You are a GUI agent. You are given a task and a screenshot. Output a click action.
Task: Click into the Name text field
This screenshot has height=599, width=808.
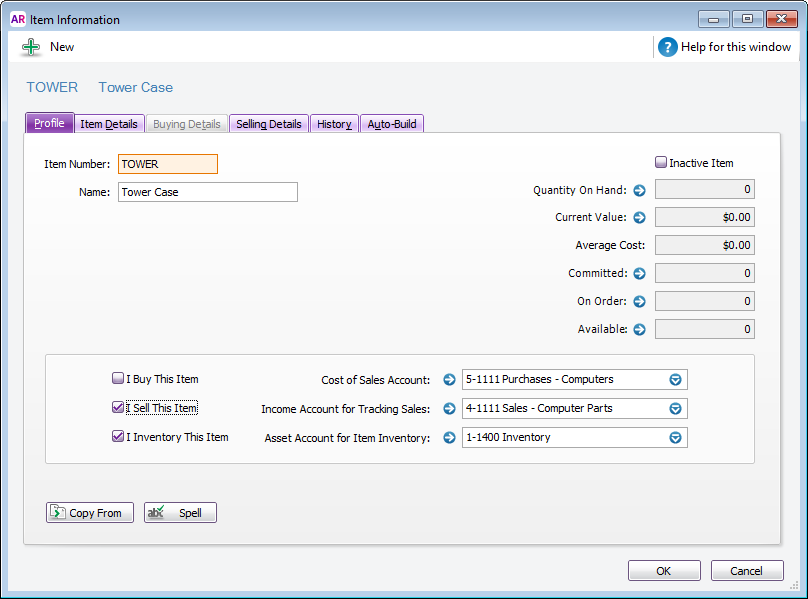click(x=207, y=192)
